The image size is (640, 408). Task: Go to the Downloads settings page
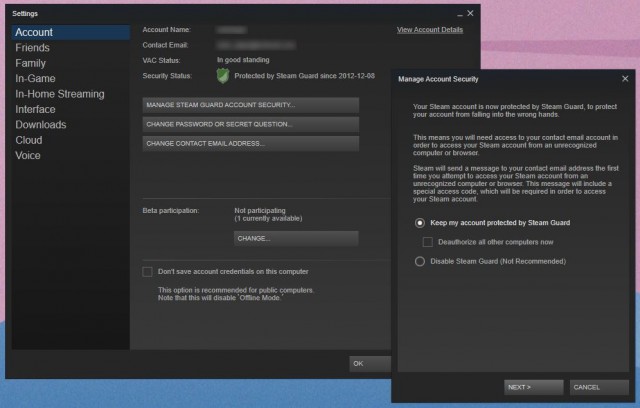tap(40, 125)
